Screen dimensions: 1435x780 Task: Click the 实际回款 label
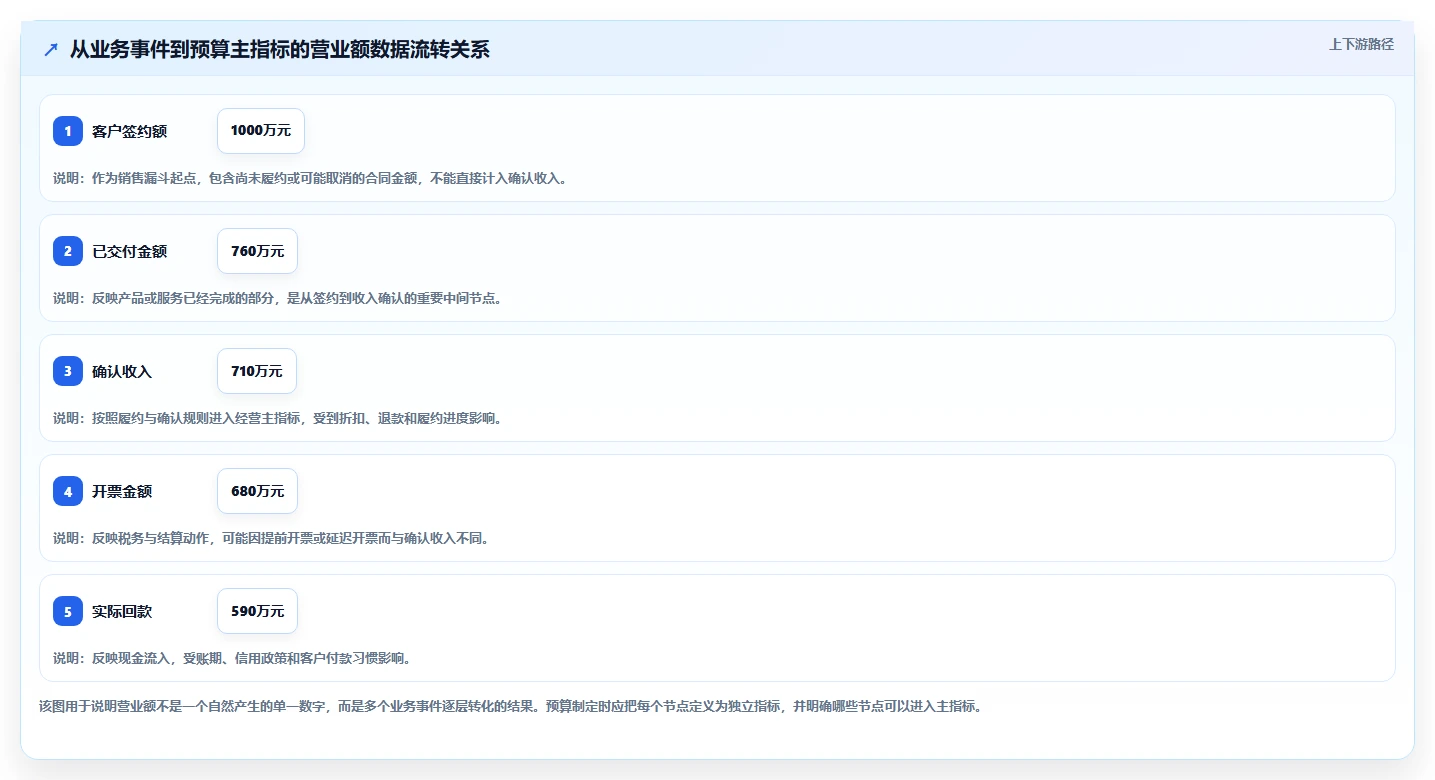point(122,611)
